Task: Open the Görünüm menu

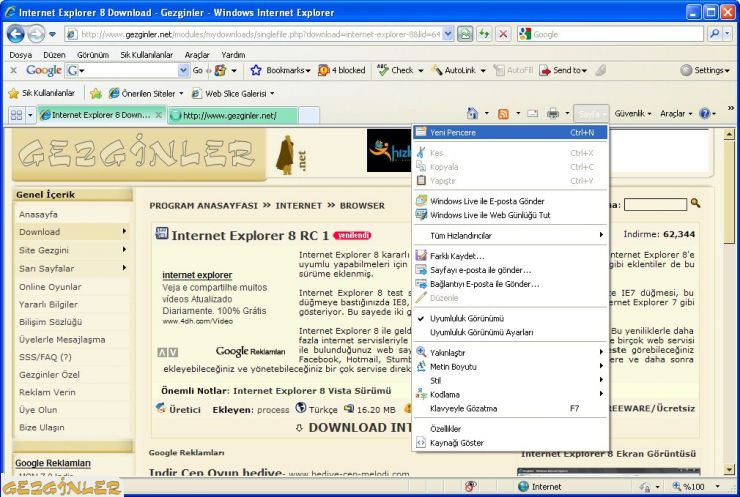Action: pyautogui.click(x=93, y=55)
